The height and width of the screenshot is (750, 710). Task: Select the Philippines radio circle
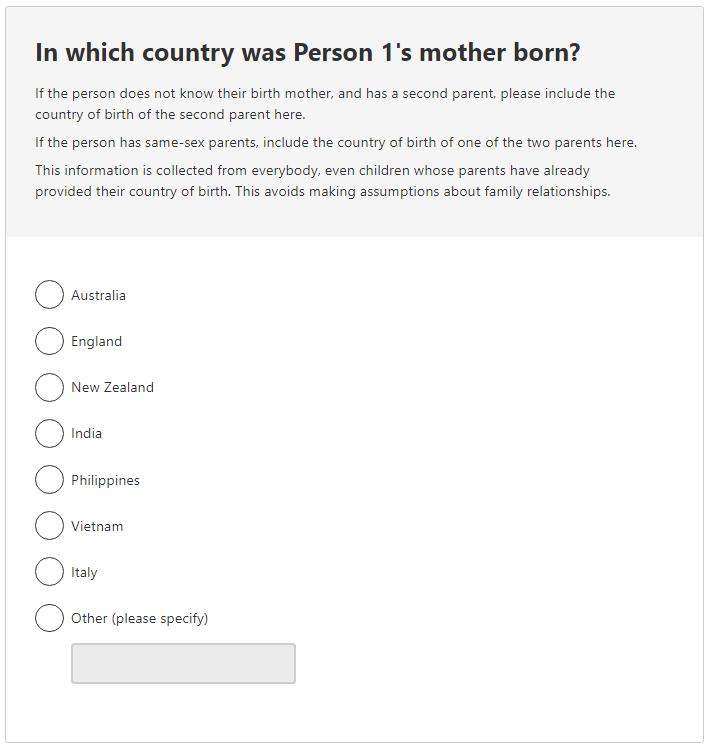49,480
